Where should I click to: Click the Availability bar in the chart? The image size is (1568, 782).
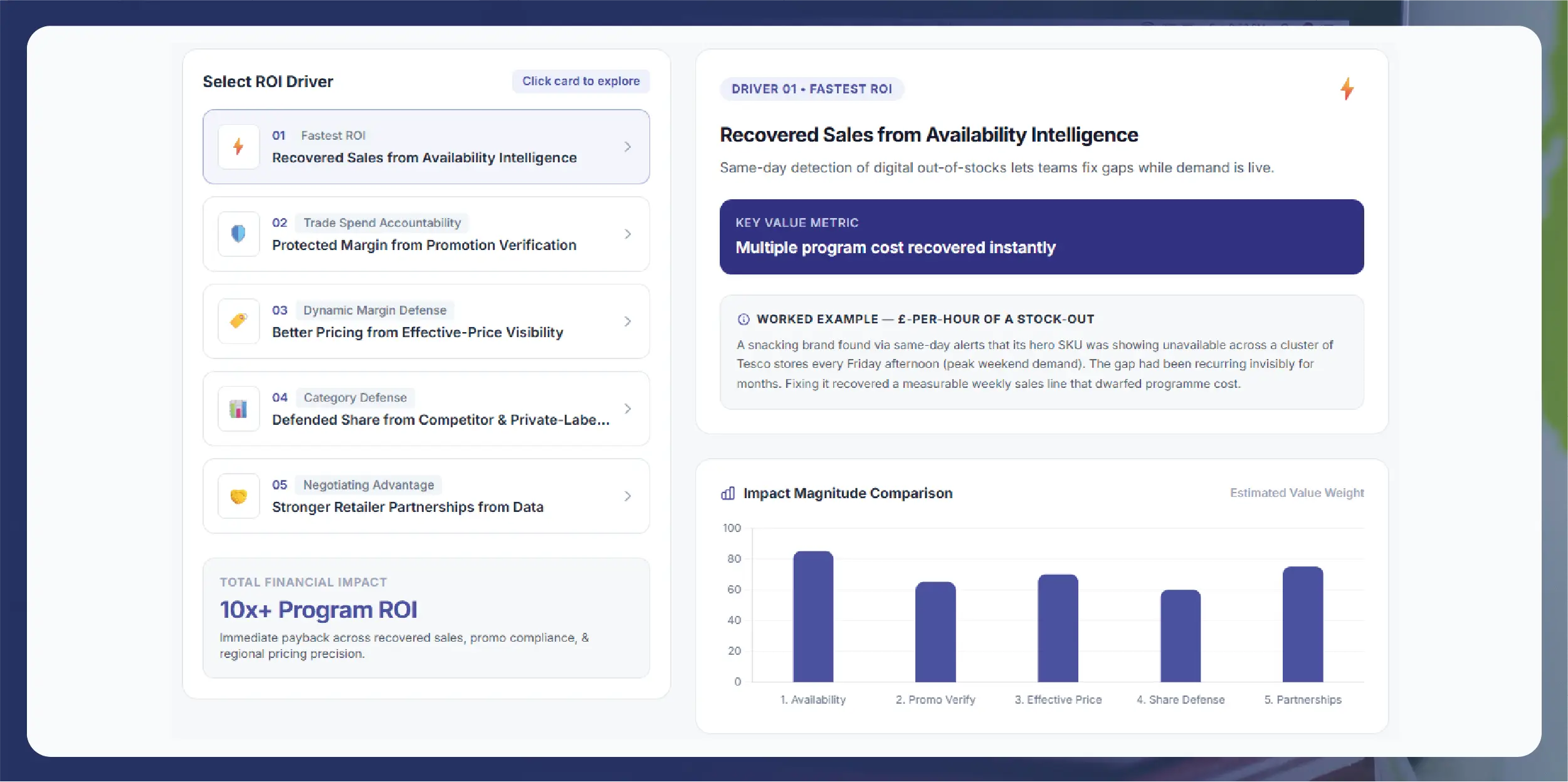tap(813, 617)
